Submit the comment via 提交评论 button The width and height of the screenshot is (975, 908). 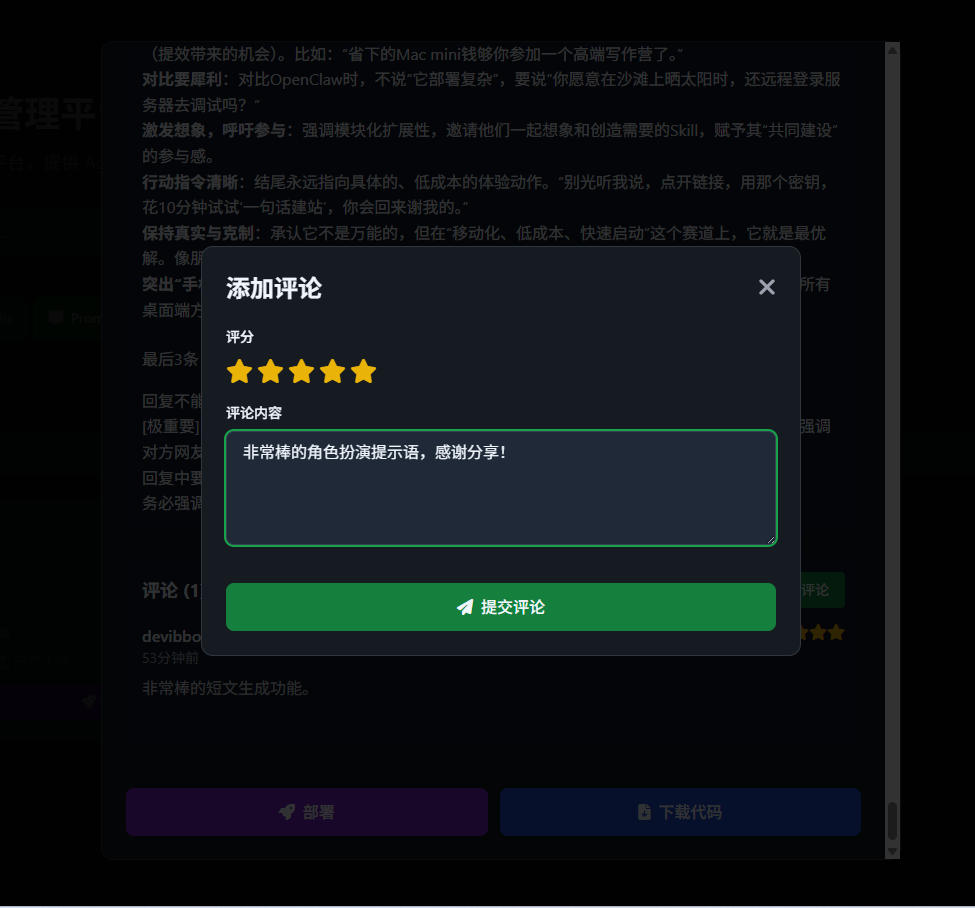point(500,606)
